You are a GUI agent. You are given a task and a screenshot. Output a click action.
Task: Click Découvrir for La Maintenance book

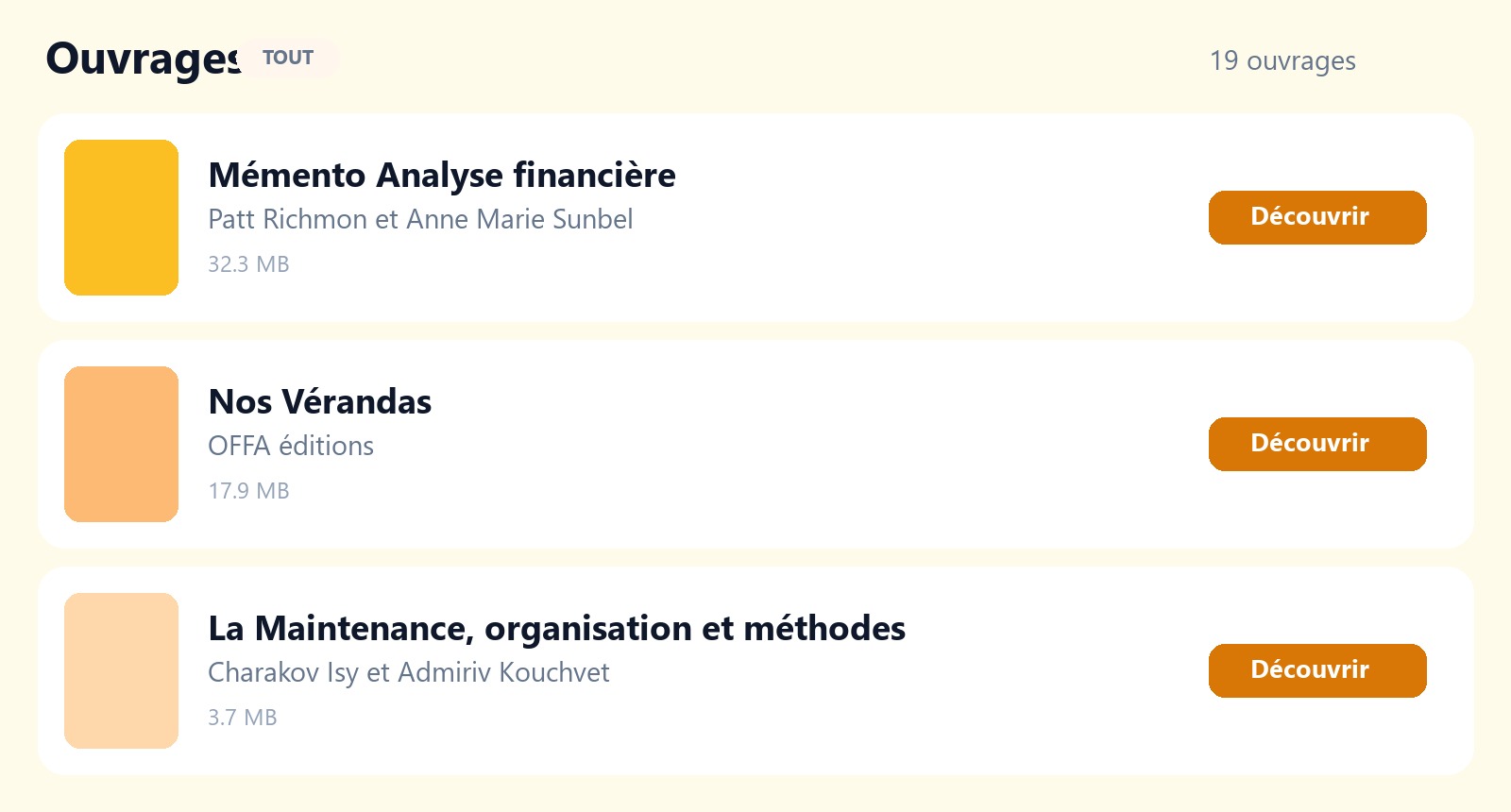(x=1317, y=670)
